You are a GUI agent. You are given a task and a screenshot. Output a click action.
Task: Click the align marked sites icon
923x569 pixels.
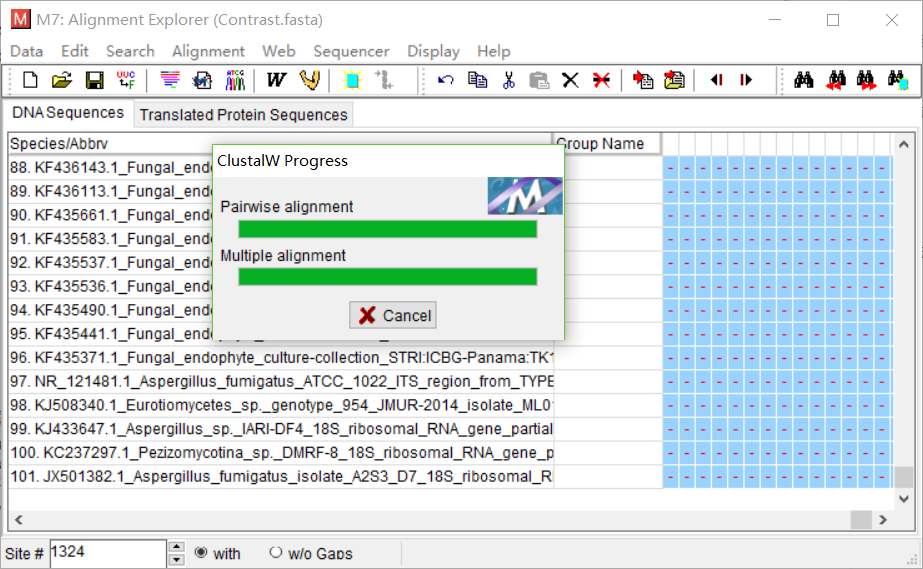pyautogui.click(x=384, y=79)
